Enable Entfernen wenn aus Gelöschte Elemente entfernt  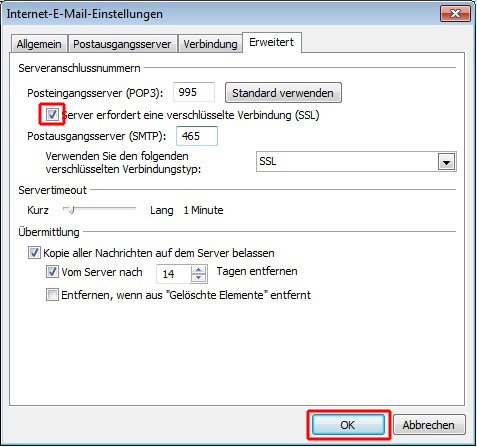tap(52, 295)
